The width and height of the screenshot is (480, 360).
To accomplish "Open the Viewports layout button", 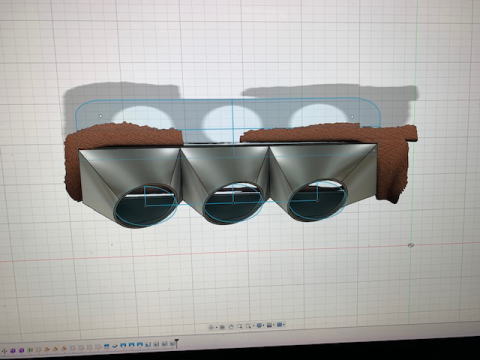I will 279,324.
